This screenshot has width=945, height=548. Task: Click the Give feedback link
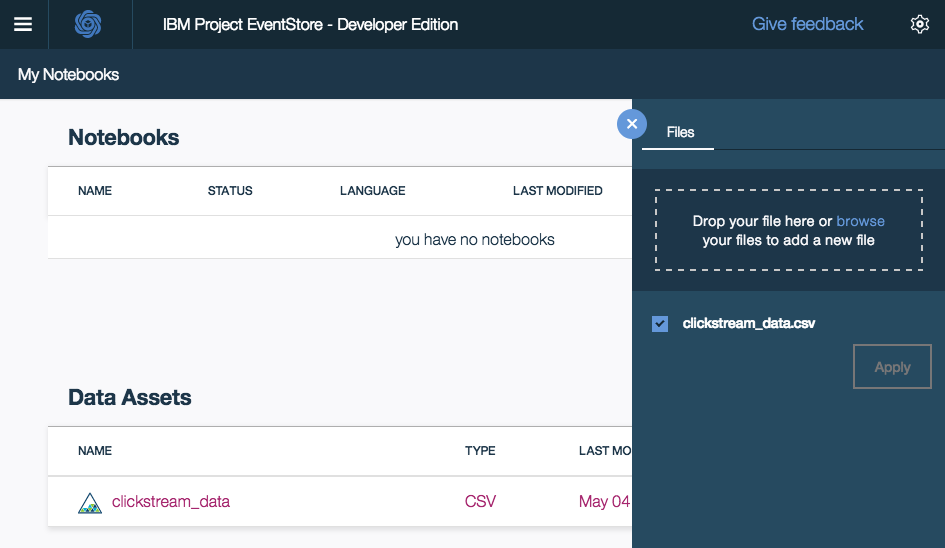(x=807, y=24)
